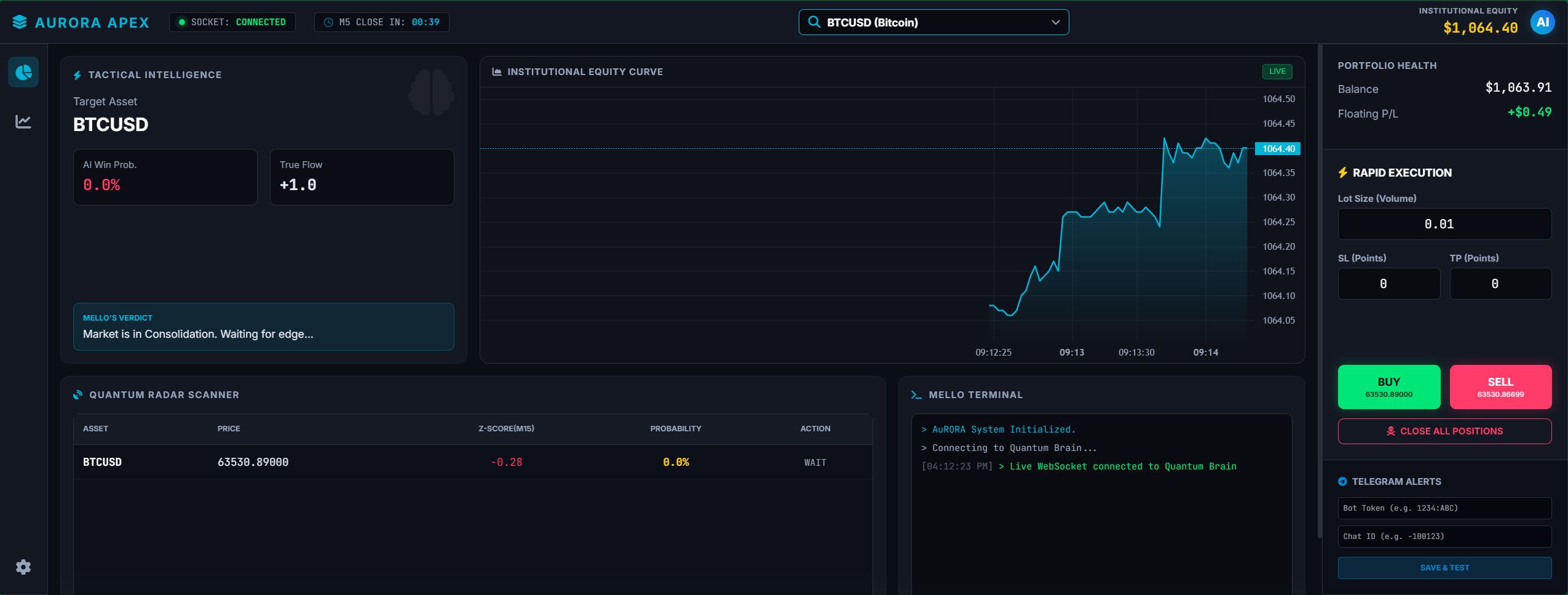The height and width of the screenshot is (595, 1568).
Task: Click the green socket status dot
Action: 181,23
